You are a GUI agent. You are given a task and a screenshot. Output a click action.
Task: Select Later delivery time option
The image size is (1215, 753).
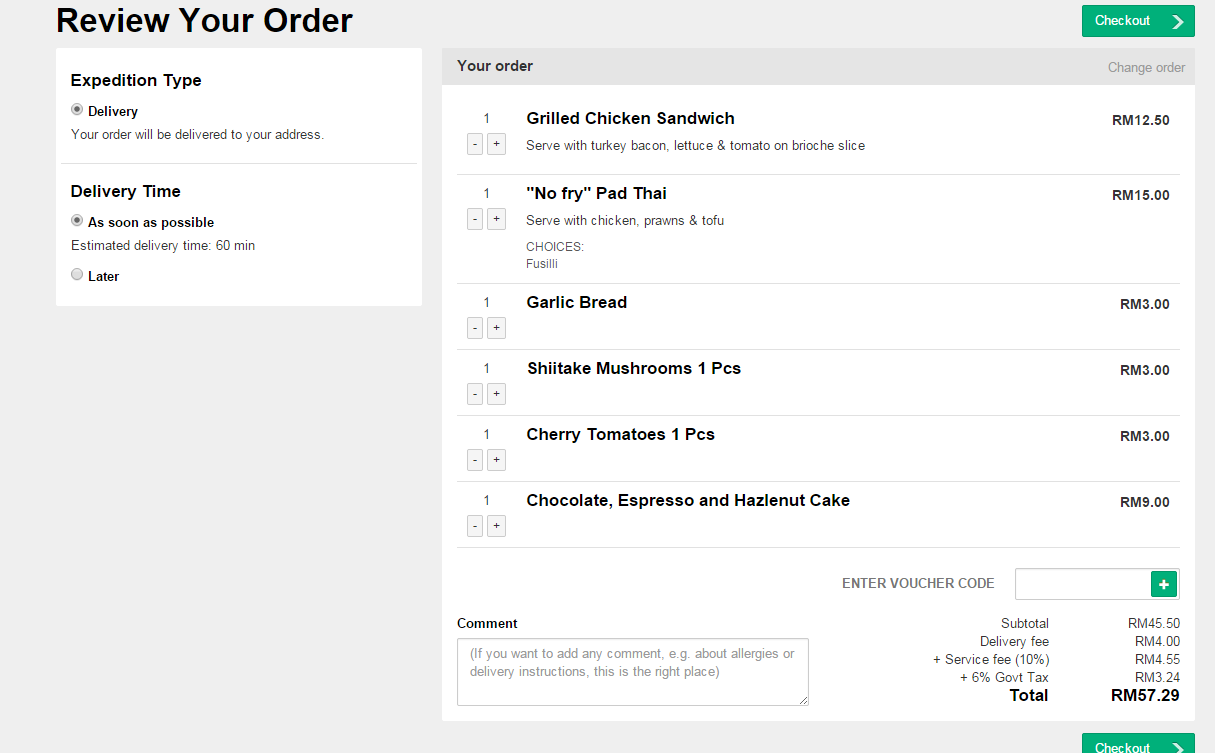tap(77, 275)
